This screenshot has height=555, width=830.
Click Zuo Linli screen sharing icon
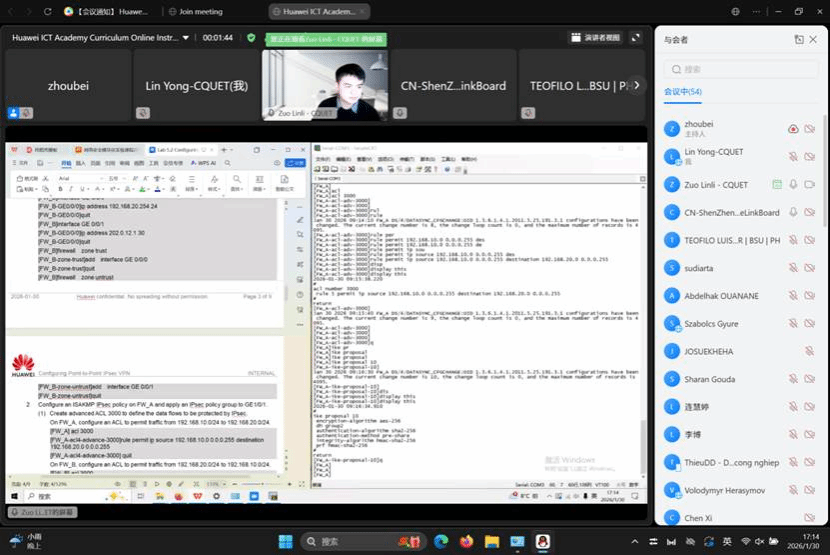[777, 185]
